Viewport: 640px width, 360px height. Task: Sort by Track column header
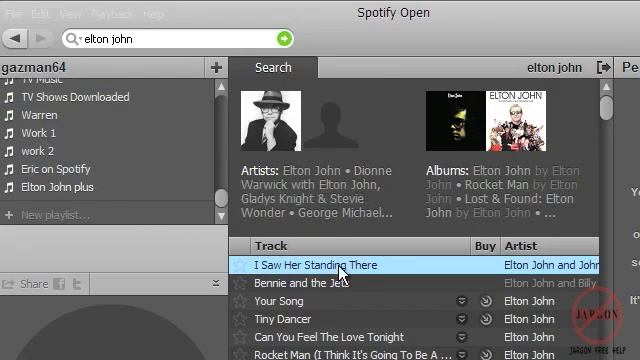pos(360,246)
